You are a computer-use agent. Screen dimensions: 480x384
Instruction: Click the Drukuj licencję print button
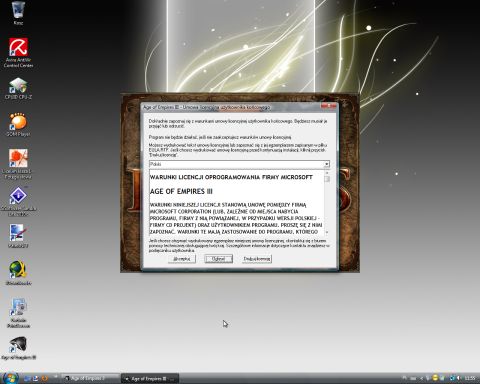[x=257, y=259]
